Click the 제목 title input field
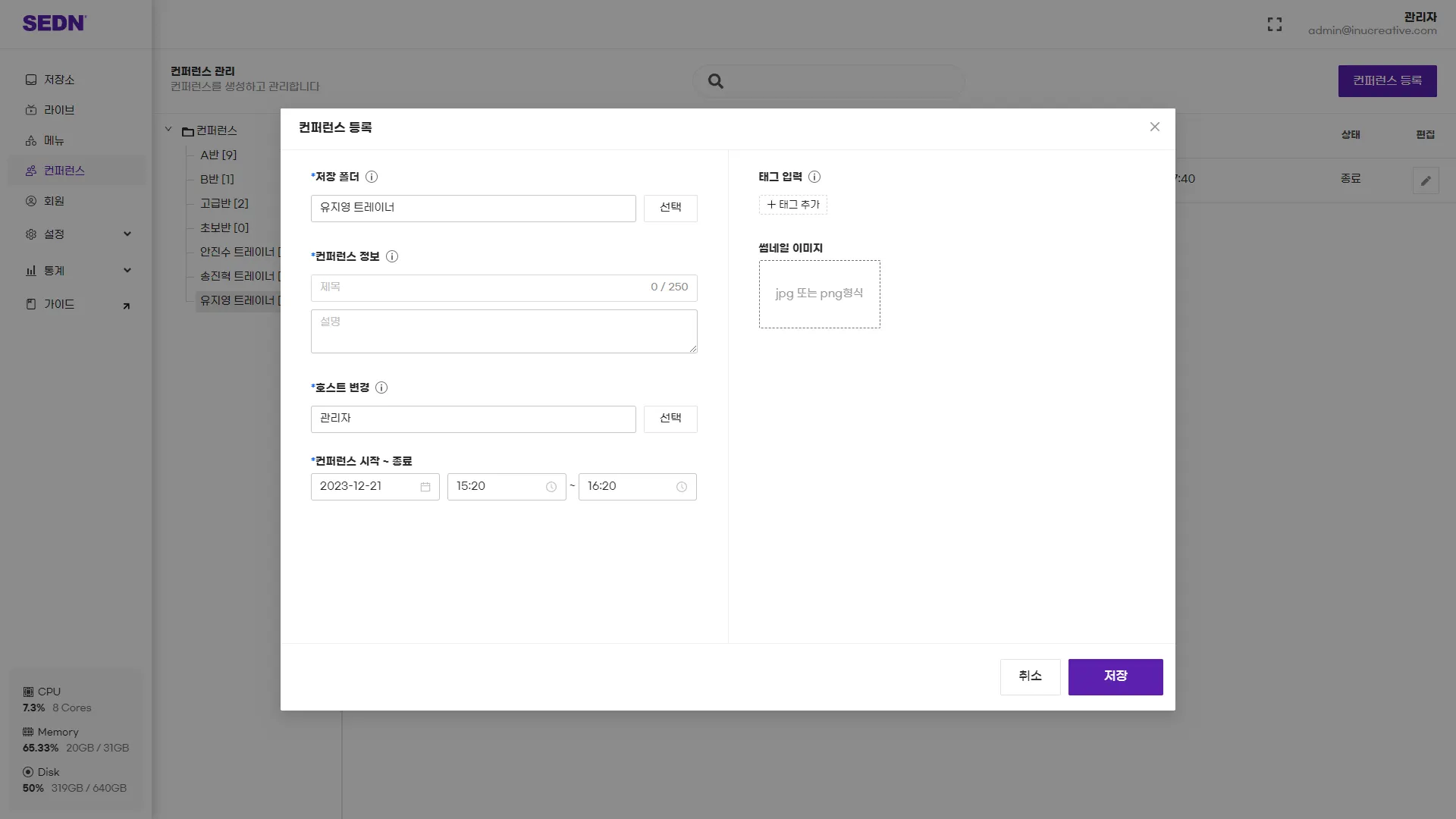The width and height of the screenshot is (1456, 819). pos(478,287)
